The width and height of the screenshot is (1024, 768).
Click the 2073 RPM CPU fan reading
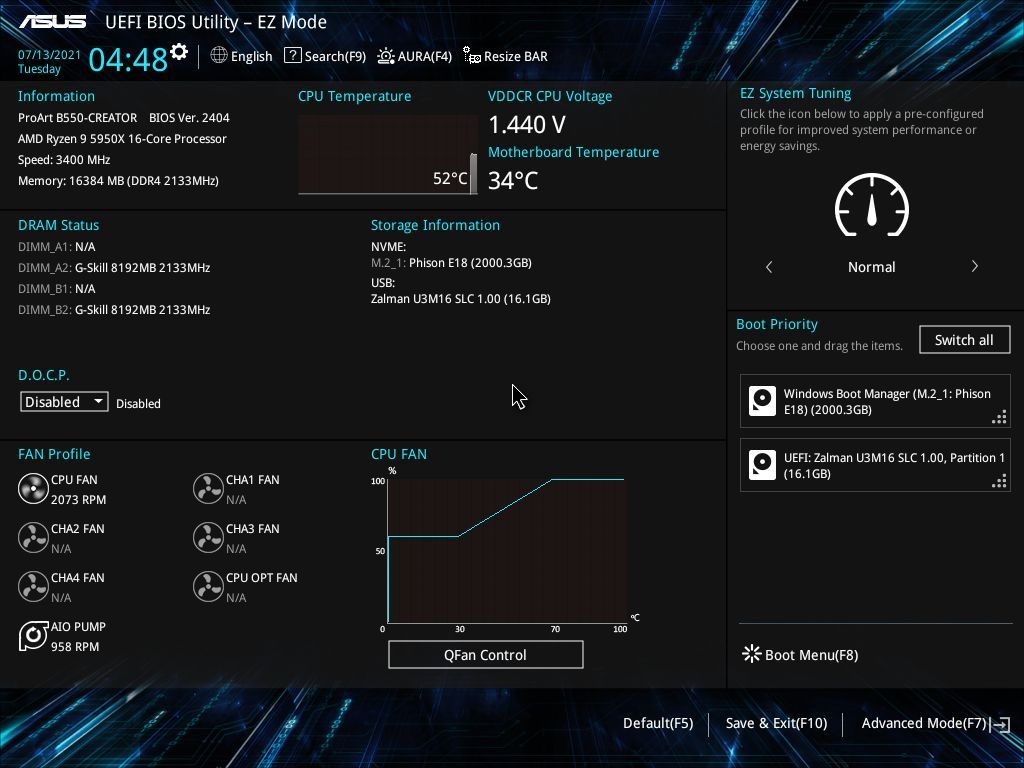pos(78,500)
